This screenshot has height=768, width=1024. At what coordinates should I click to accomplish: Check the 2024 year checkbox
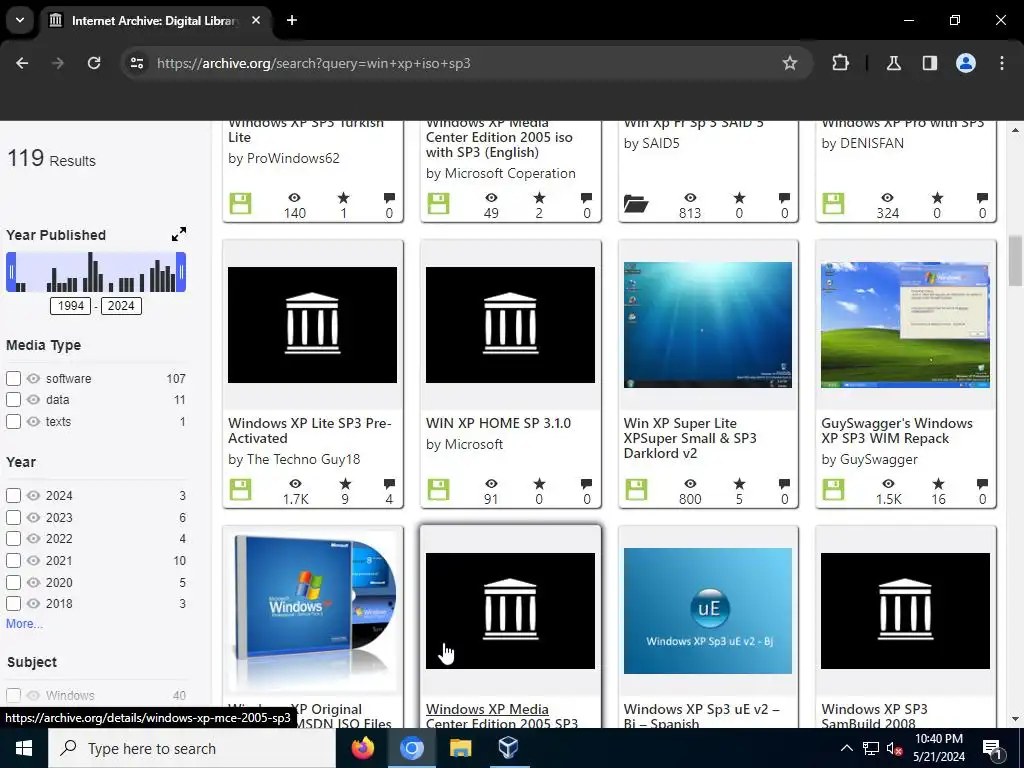(13, 496)
